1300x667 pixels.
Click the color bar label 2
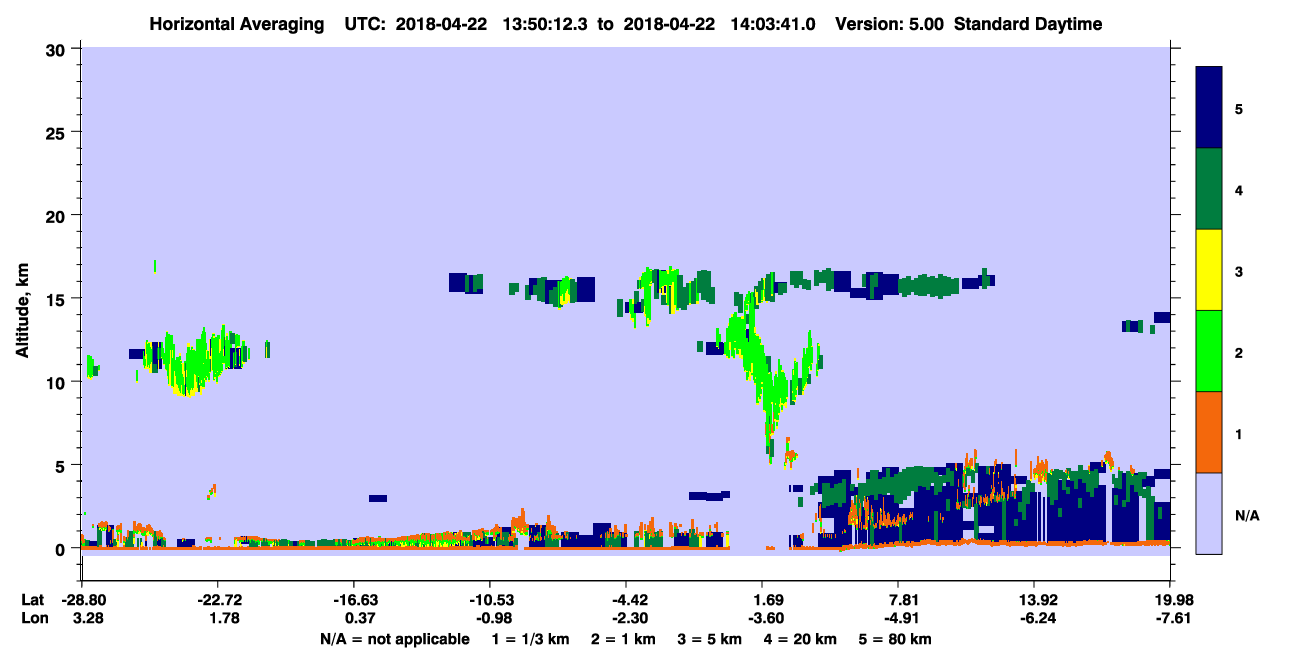click(1239, 351)
